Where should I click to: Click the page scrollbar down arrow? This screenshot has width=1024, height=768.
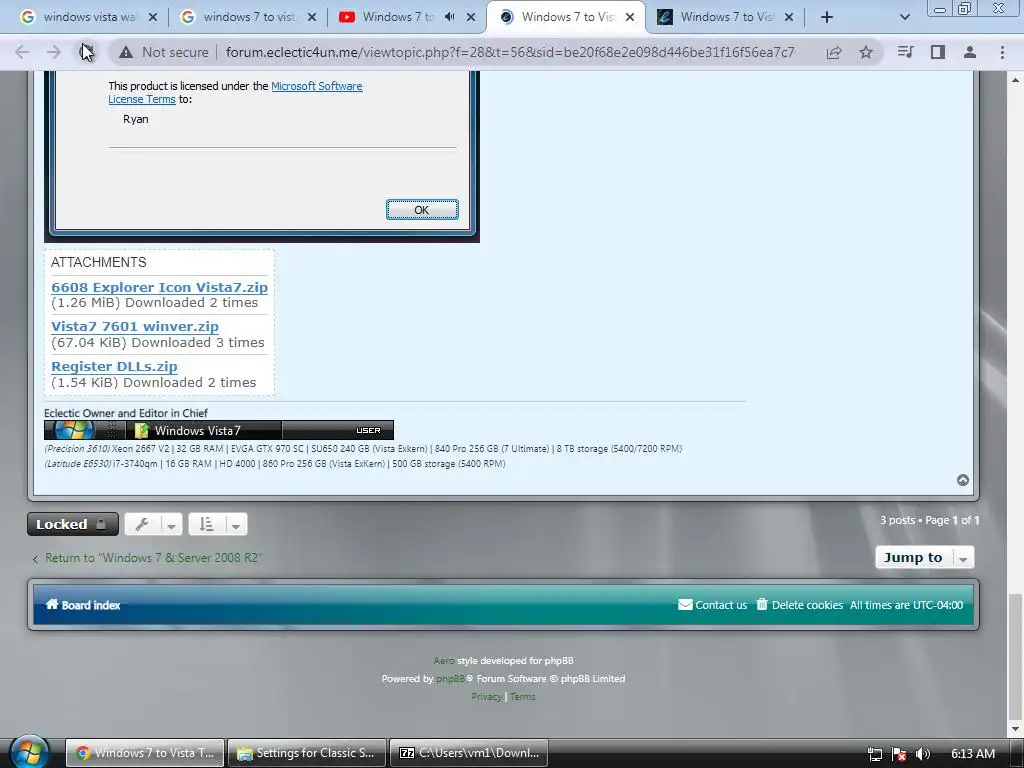pos(1015,729)
